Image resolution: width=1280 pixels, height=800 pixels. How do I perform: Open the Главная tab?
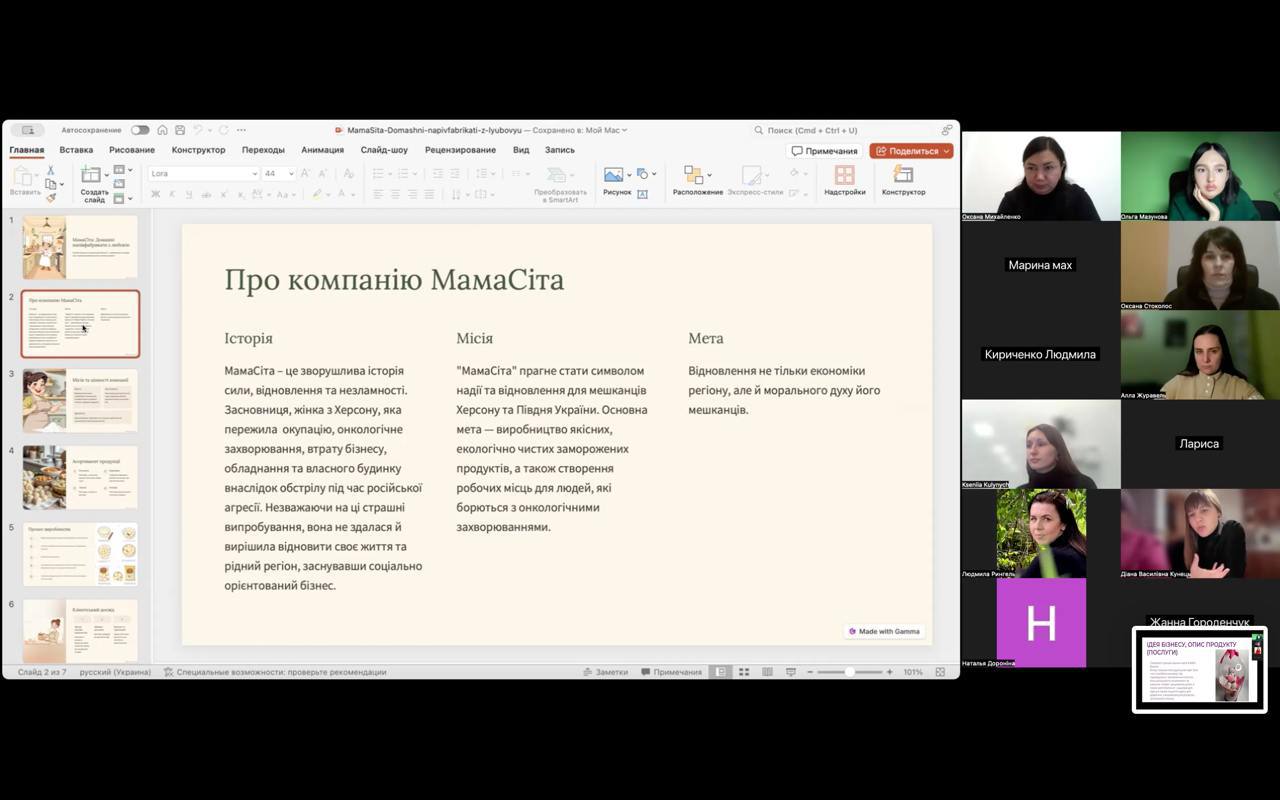tap(27, 150)
